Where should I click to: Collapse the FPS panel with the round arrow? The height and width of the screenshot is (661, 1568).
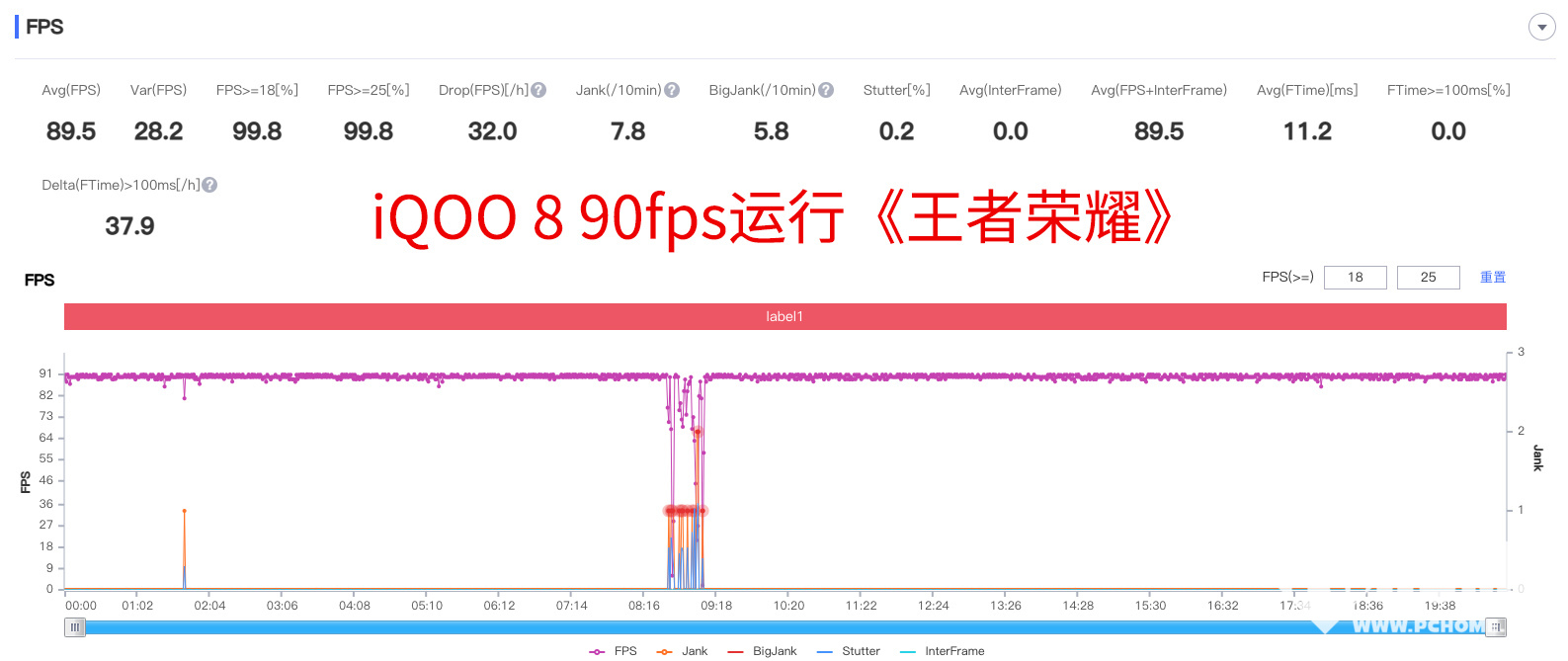(x=1541, y=28)
